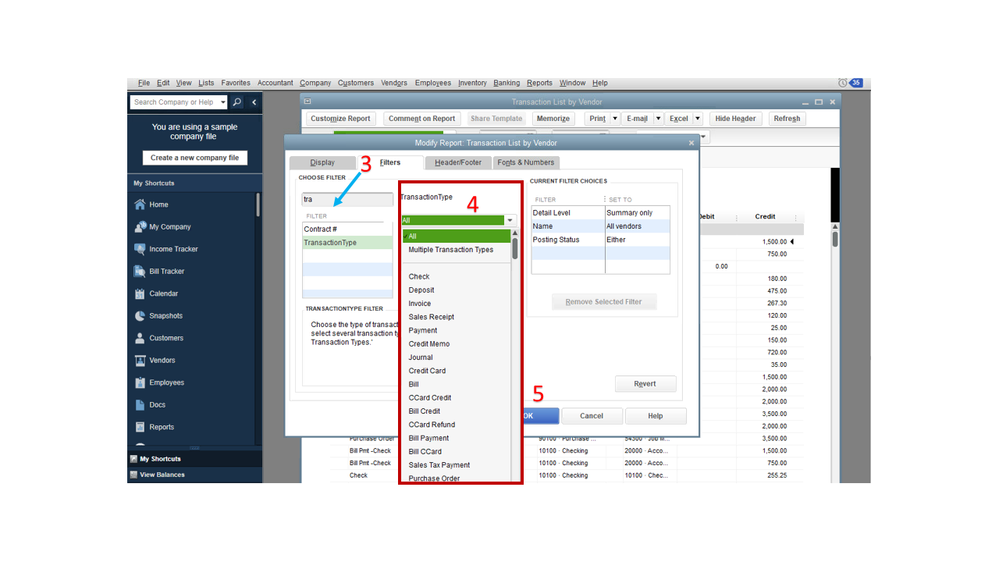This screenshot has height=562, width=999.
Task: Click the Hide Header button
Action: point(735,119)
